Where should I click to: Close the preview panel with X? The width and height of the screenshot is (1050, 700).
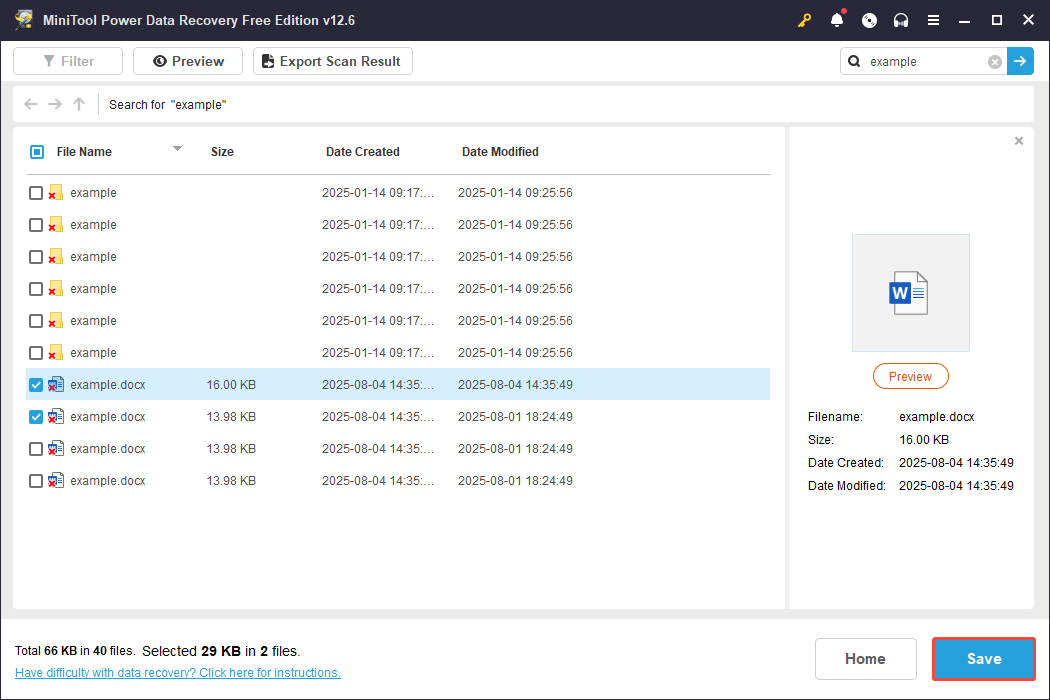pos(1019,141)
